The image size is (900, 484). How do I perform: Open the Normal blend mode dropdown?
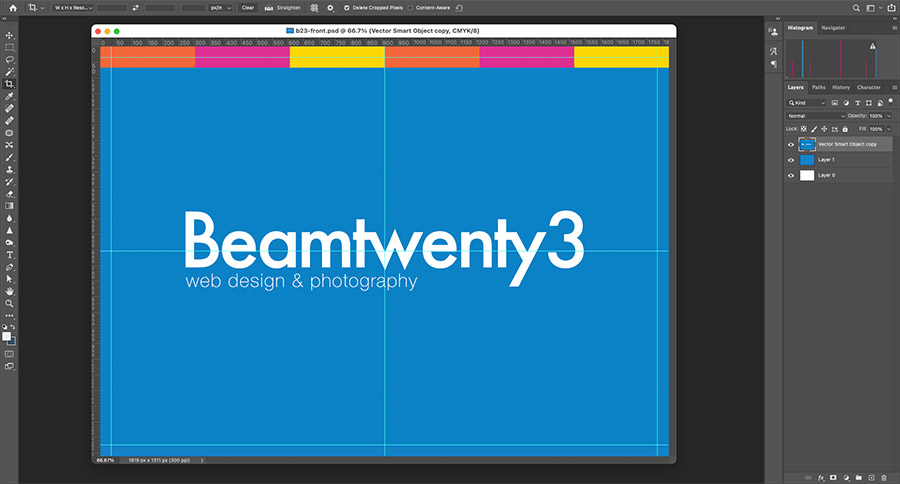point(816,116)
